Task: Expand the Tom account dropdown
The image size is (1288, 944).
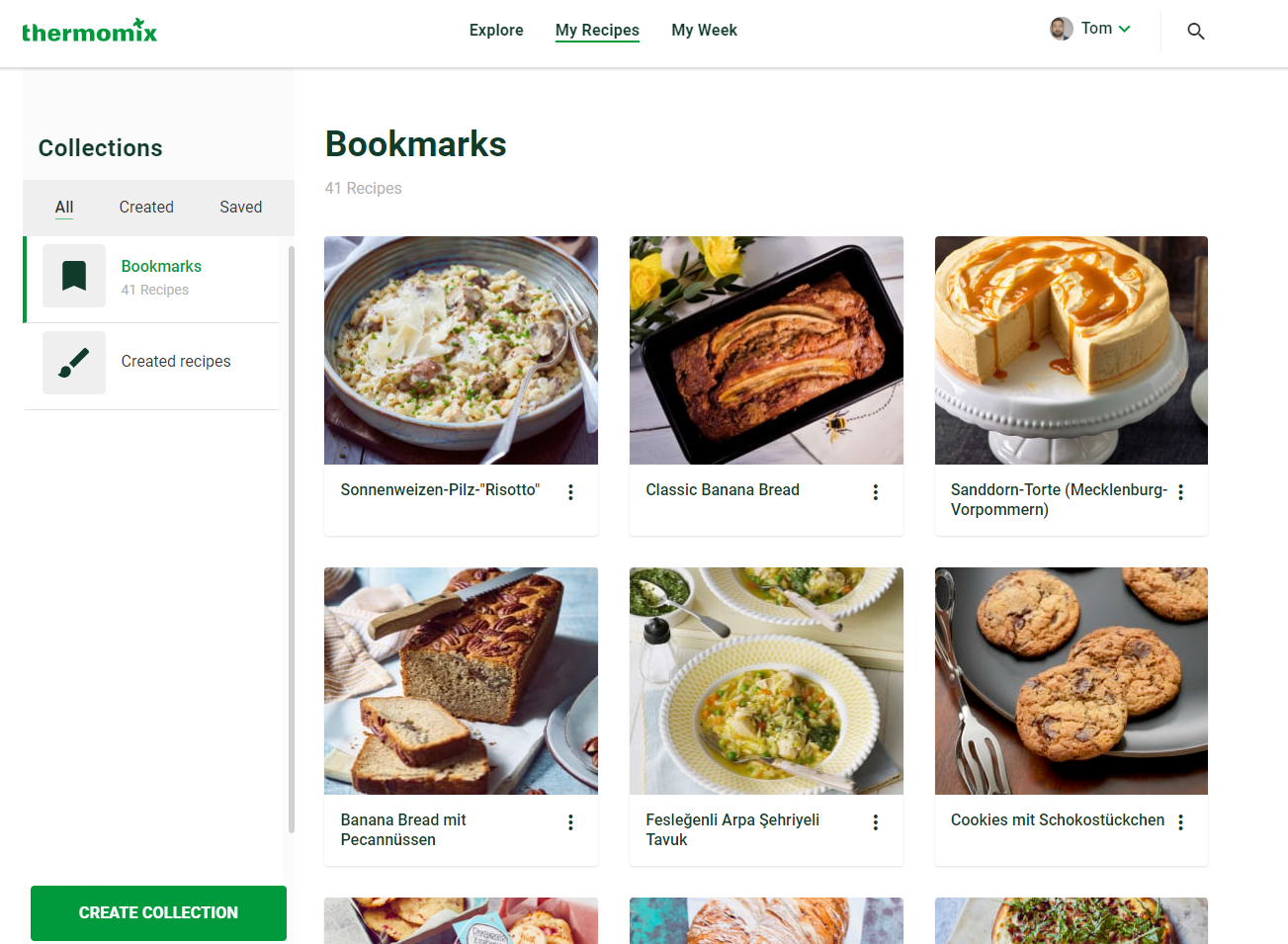Action: pos(1124,29)
